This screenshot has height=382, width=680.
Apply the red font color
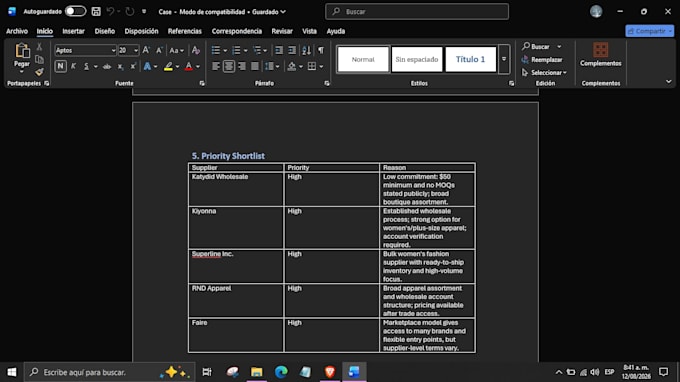click(189, 66)
